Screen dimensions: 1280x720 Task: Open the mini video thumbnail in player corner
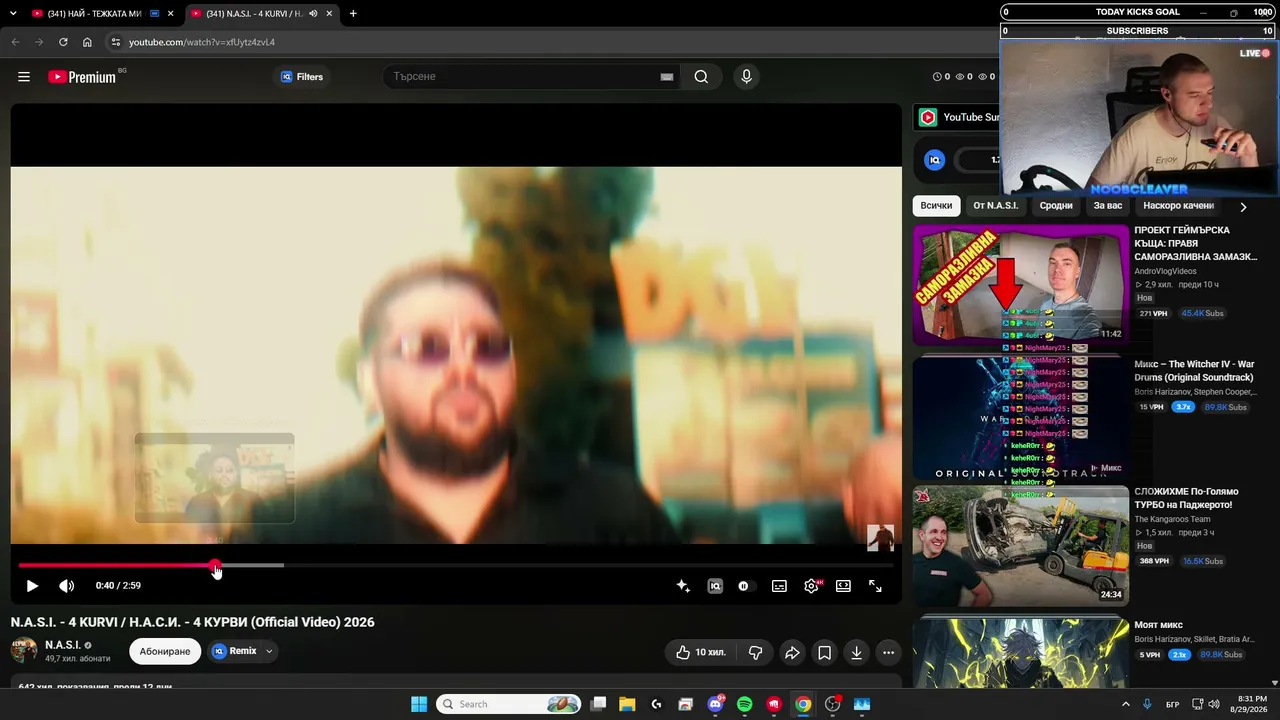(x=880, y=538)
